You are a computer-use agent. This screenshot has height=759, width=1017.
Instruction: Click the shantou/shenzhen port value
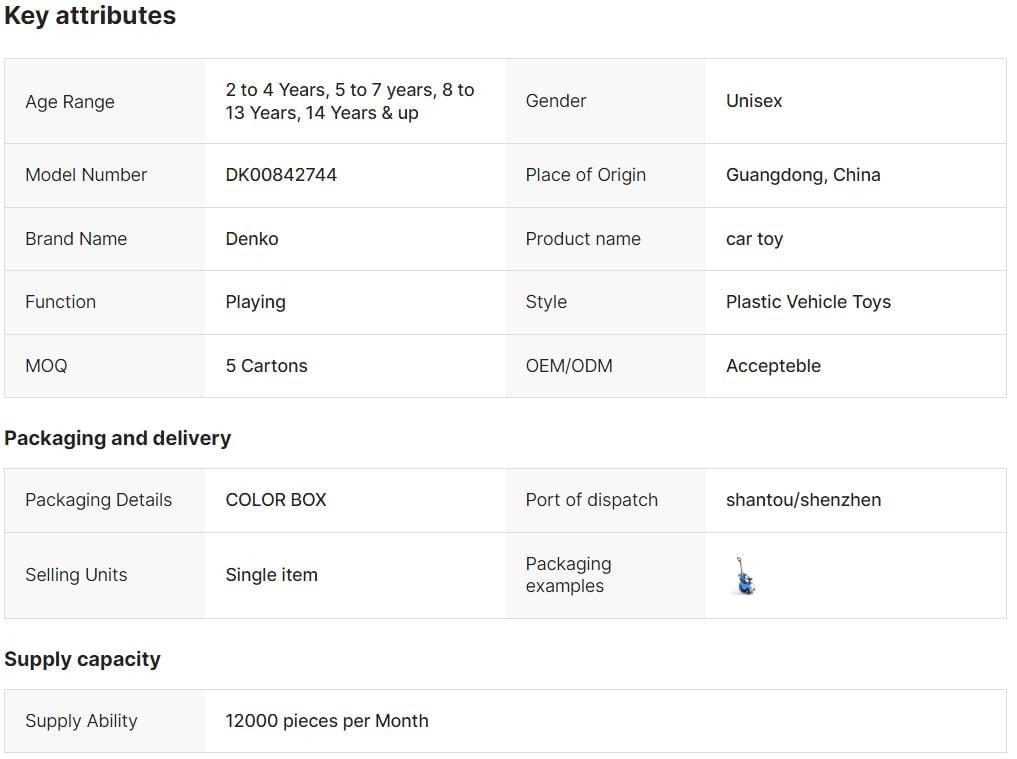coord(803,500)
